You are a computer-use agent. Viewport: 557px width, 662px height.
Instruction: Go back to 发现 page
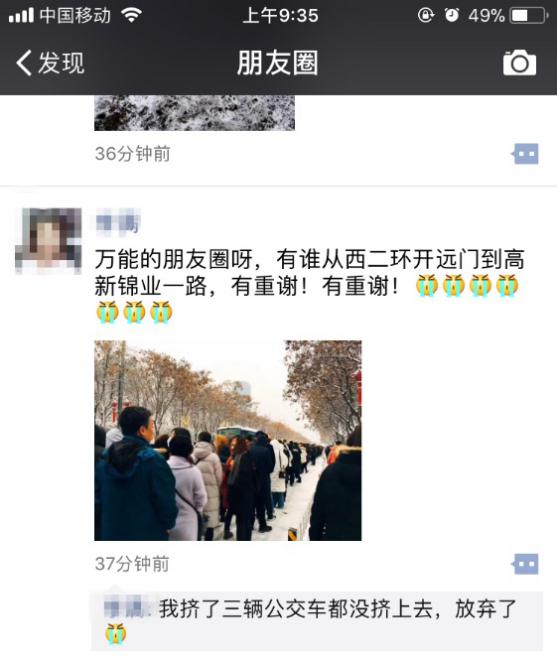[x=50, y=63]
